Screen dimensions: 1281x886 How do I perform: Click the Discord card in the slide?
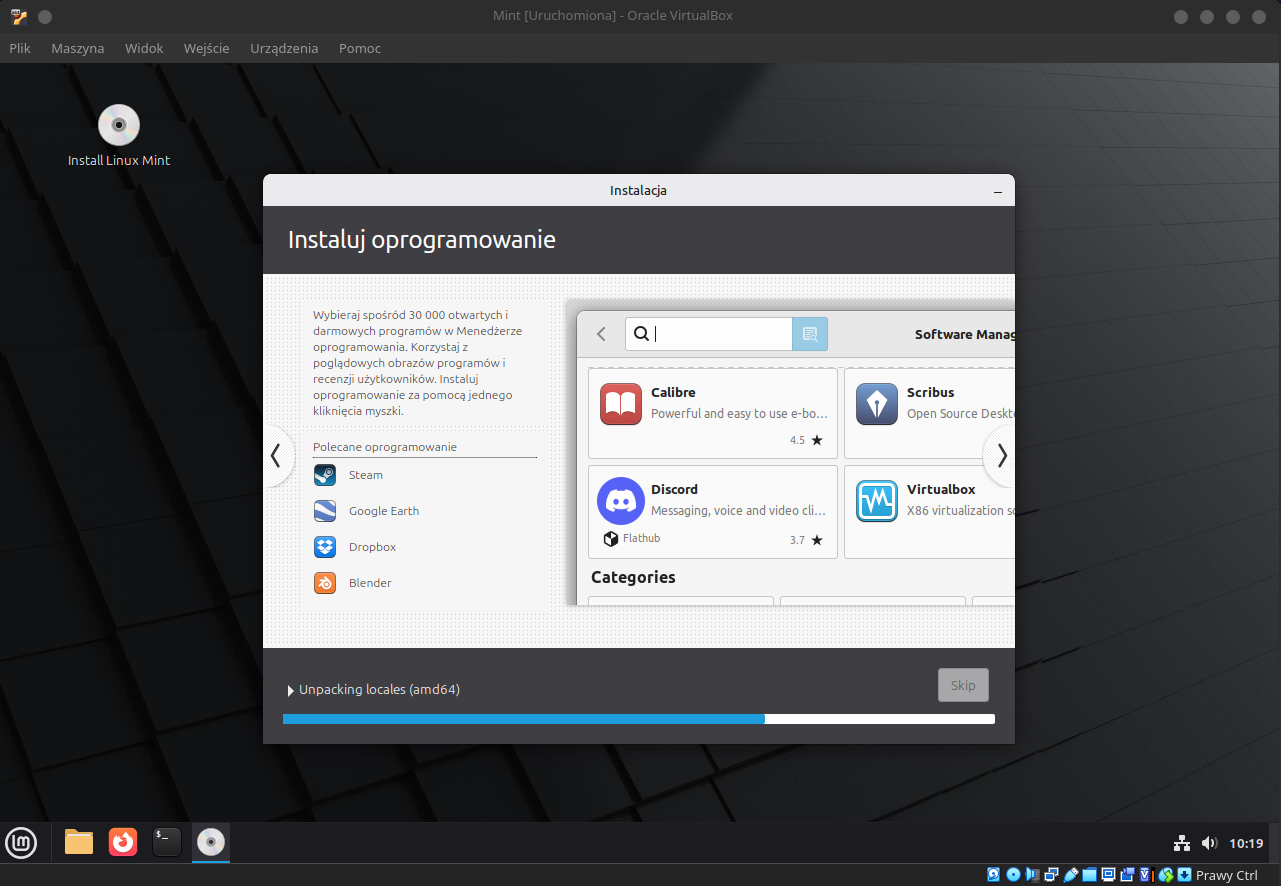coord(713,511)
